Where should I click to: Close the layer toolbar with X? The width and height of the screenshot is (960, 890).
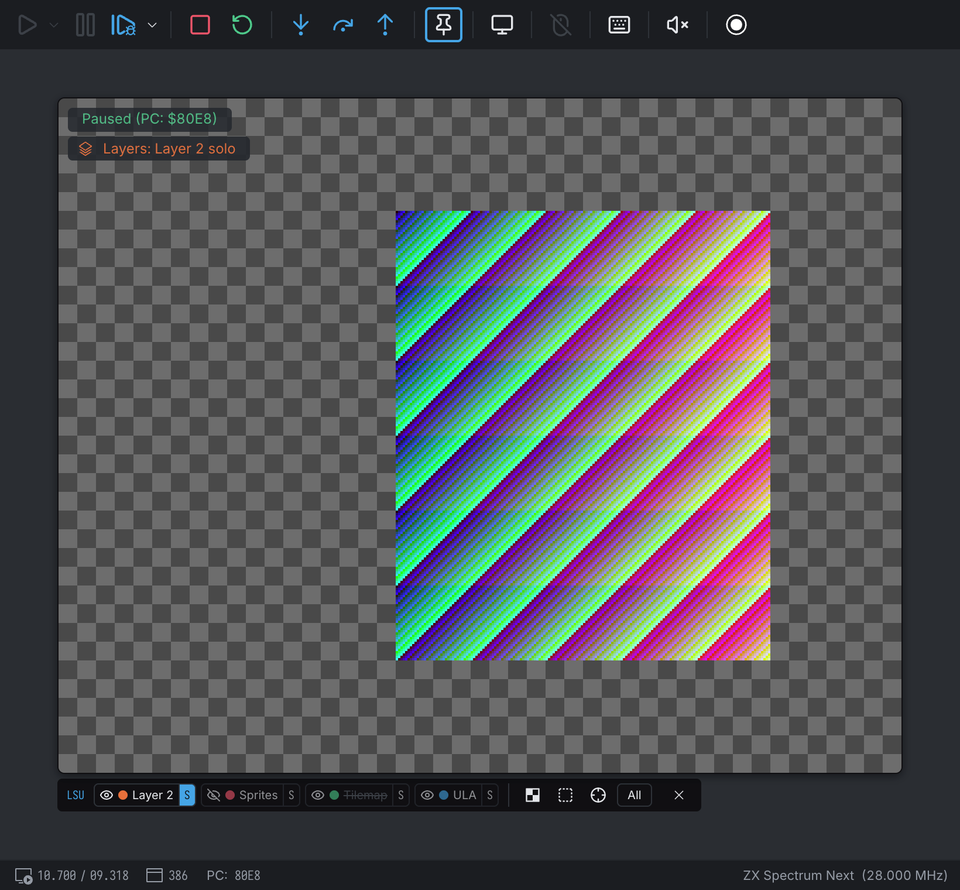point(678,795)
